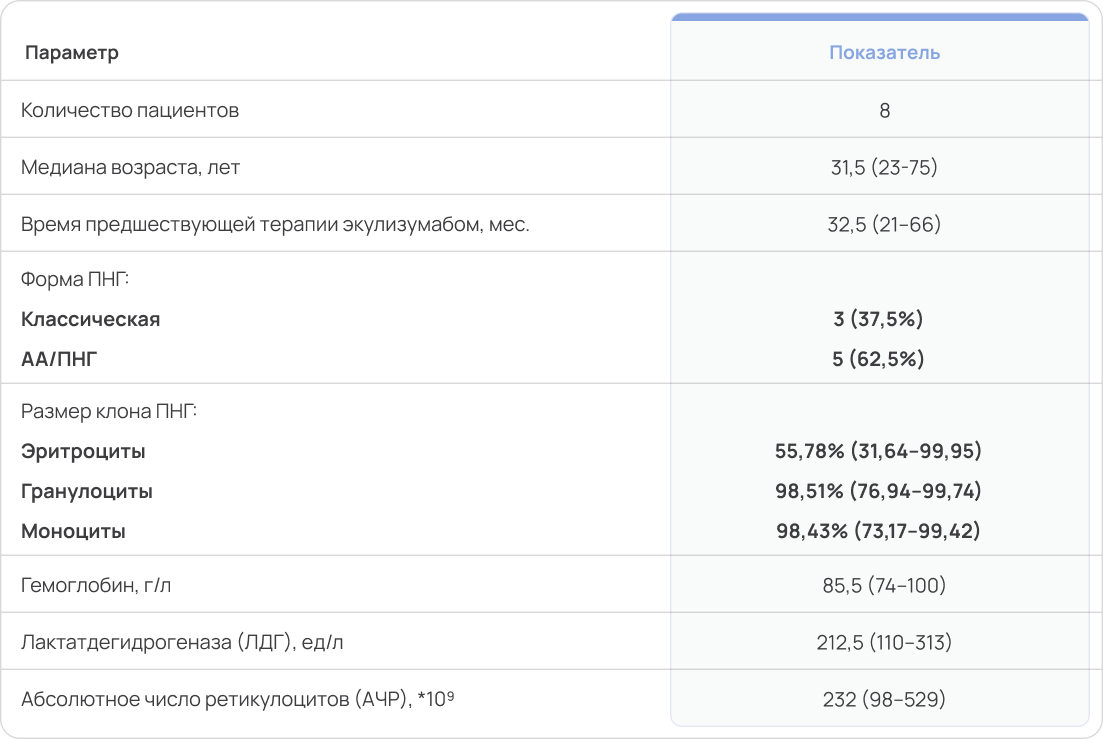Click the "Параметр" column header
This screenshot has height=739, width=1103.
72,53
